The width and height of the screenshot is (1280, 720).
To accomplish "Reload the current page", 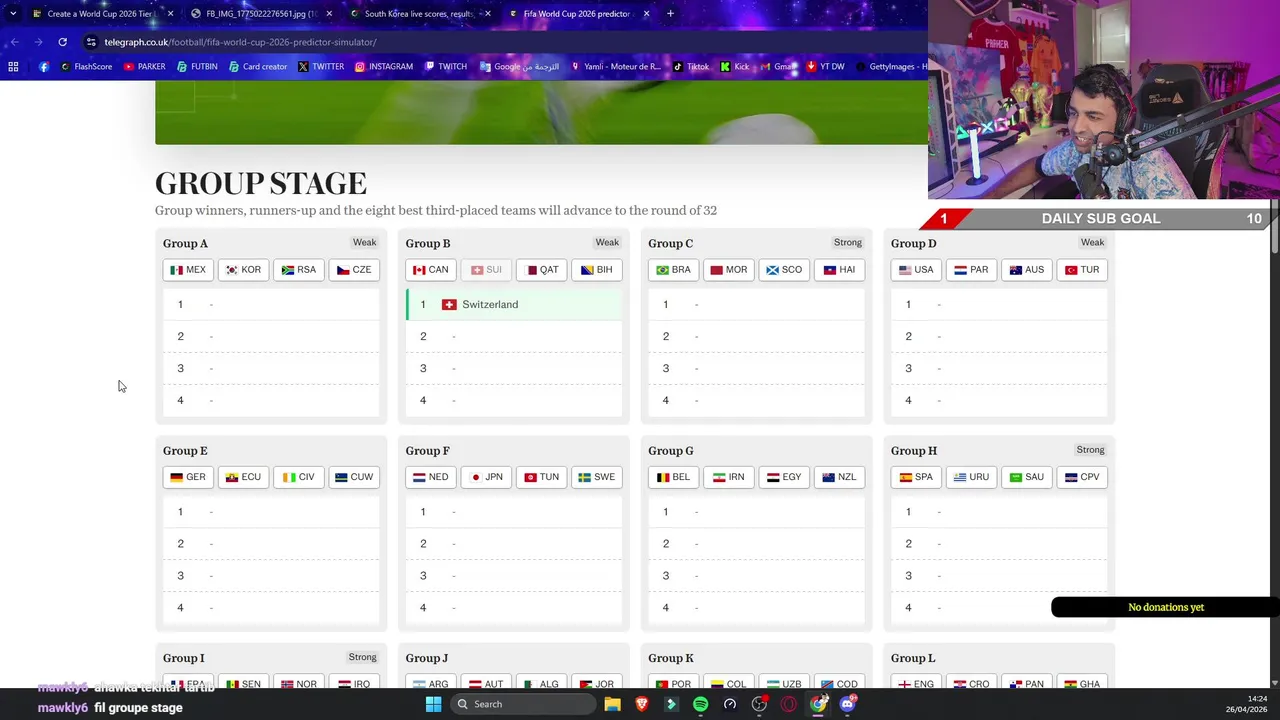I will 62,42.
